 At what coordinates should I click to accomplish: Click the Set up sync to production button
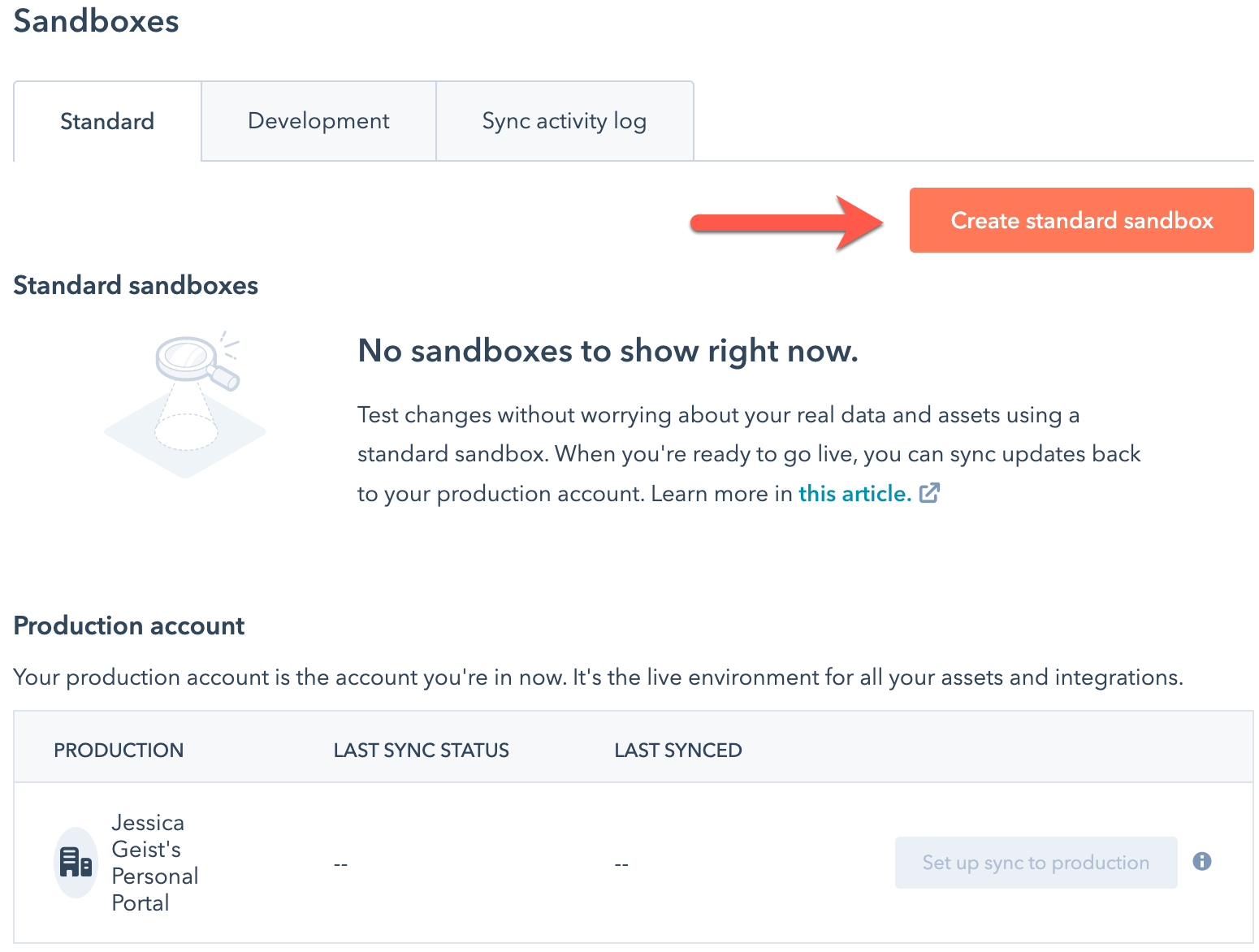1035,862
